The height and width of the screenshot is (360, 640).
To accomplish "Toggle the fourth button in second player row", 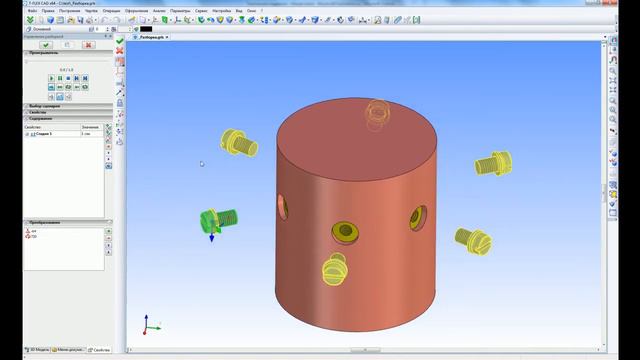I will click(x=77, y=87).
